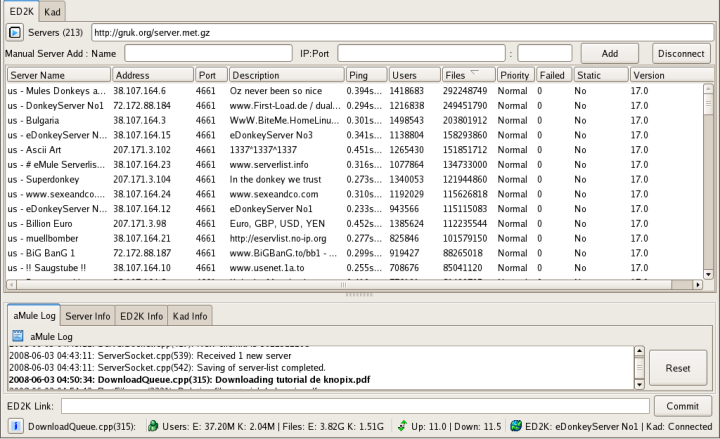Image resolution: width=720 pixels, height=439 pixels.
Task: Click the aMule Log panel icon
Action: [x=19, y=336]
